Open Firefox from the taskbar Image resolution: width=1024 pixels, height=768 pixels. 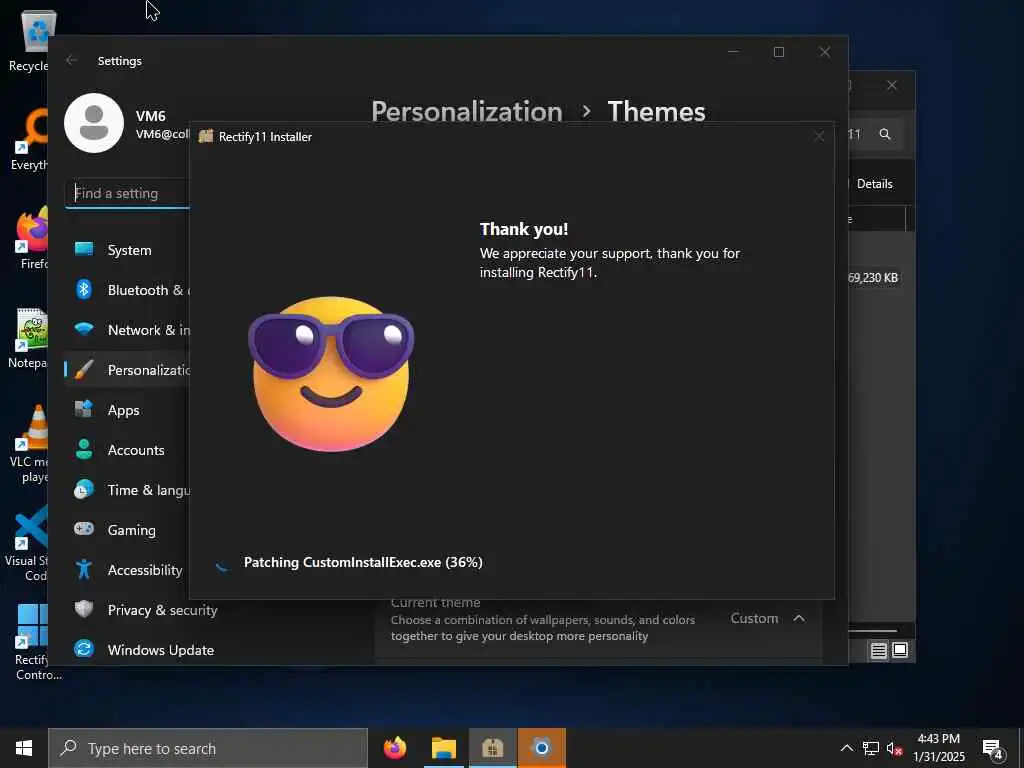click(x=394, y=748)
